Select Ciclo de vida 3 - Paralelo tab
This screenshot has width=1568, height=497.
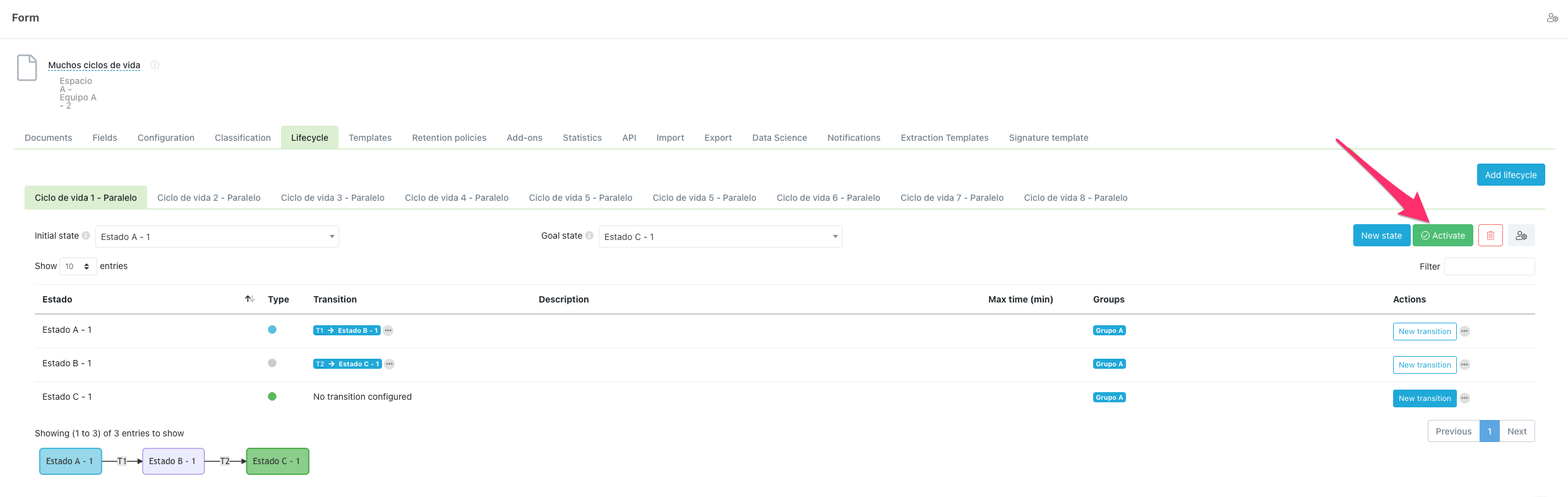pos(332,198)
